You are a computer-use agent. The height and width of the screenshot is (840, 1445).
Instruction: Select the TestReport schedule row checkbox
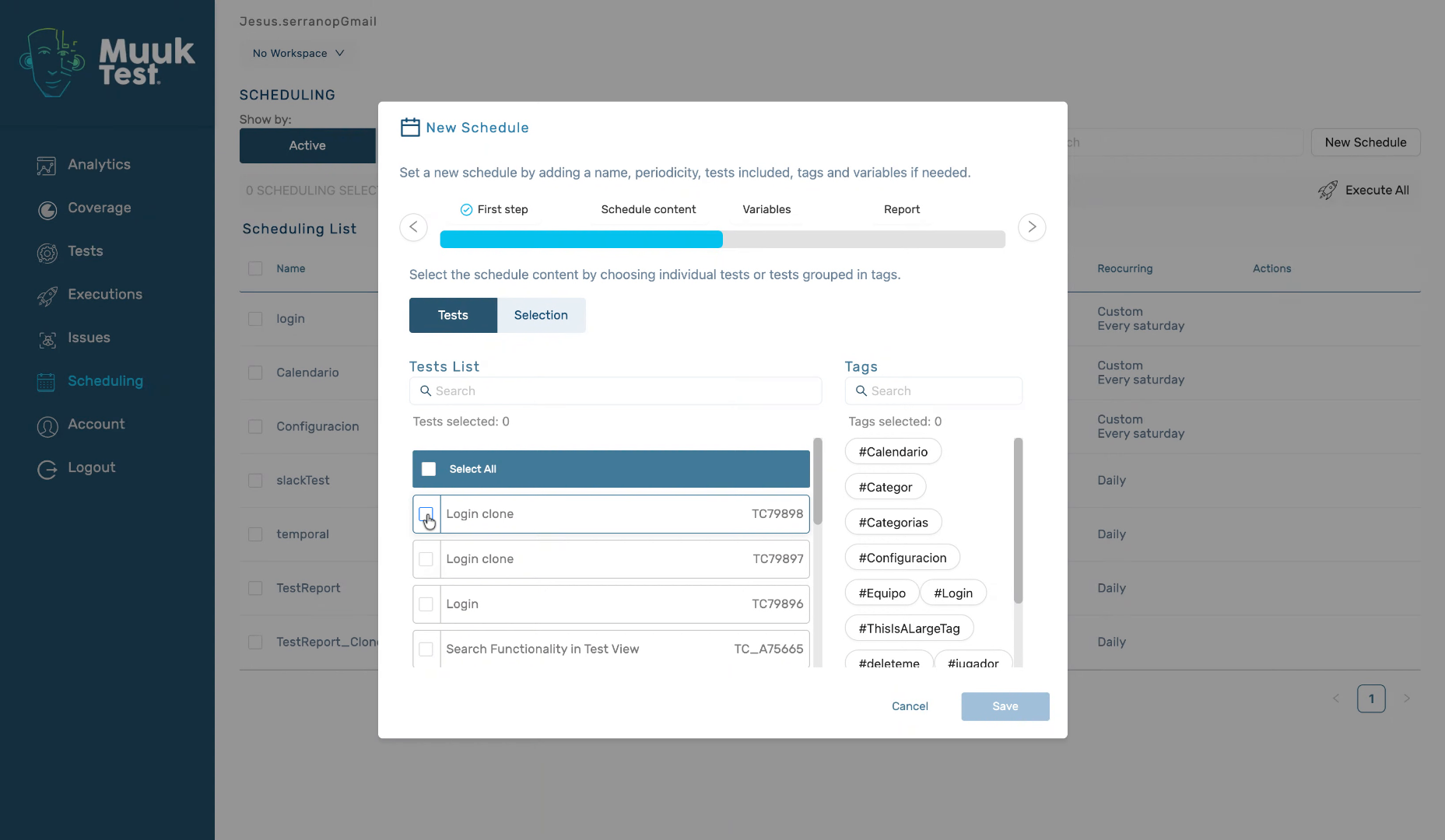click(255, 588)
